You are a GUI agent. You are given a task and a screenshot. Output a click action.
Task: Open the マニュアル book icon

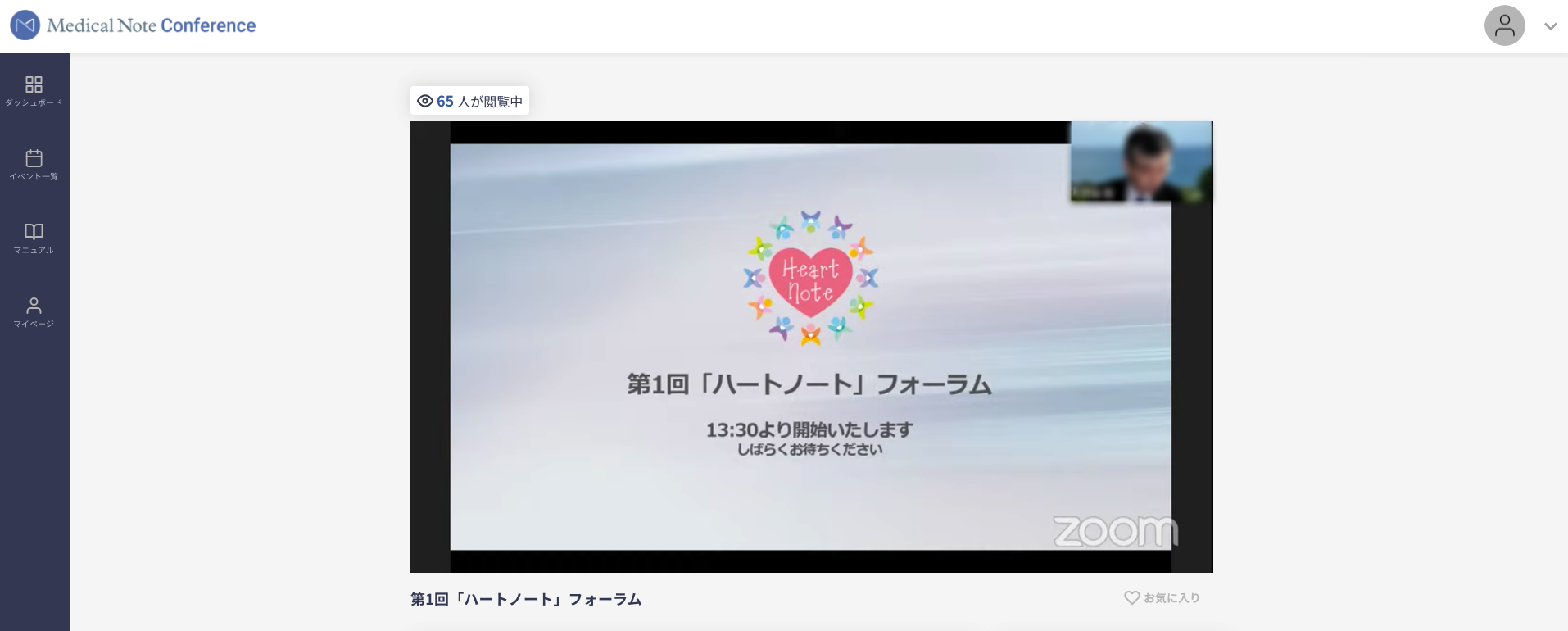34,231
